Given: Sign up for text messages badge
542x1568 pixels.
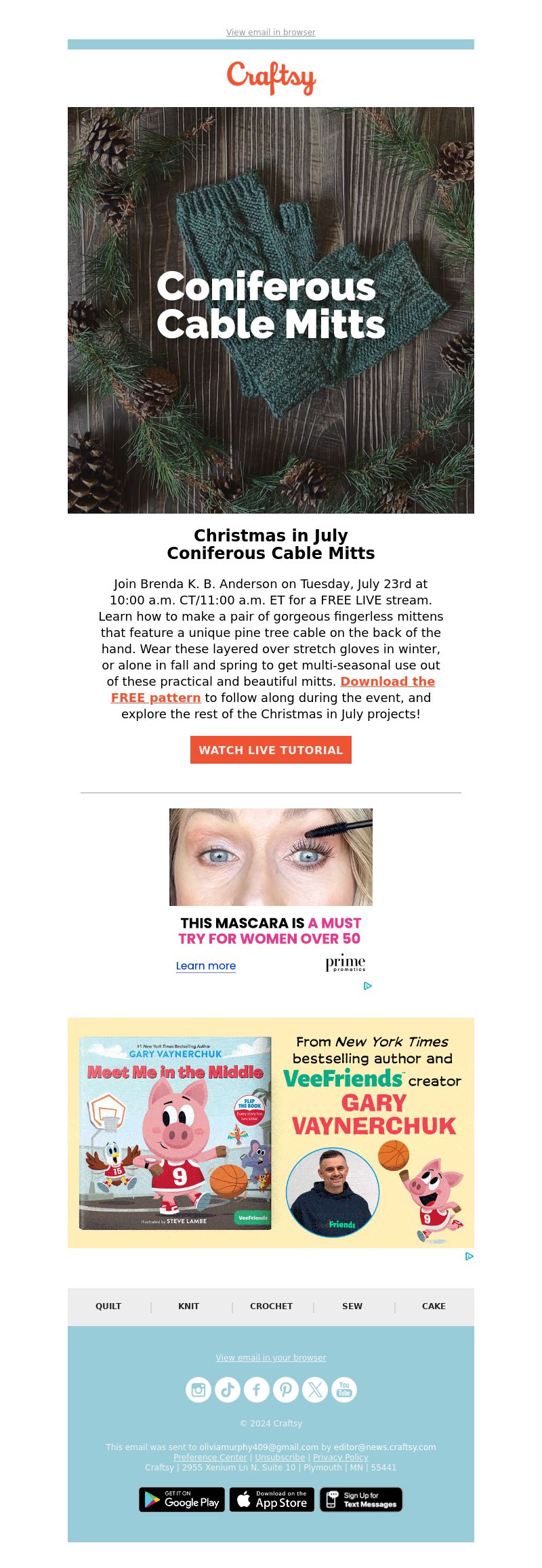Looking at the screenshot, I should pyautogui.click(x=361, y=1500).
